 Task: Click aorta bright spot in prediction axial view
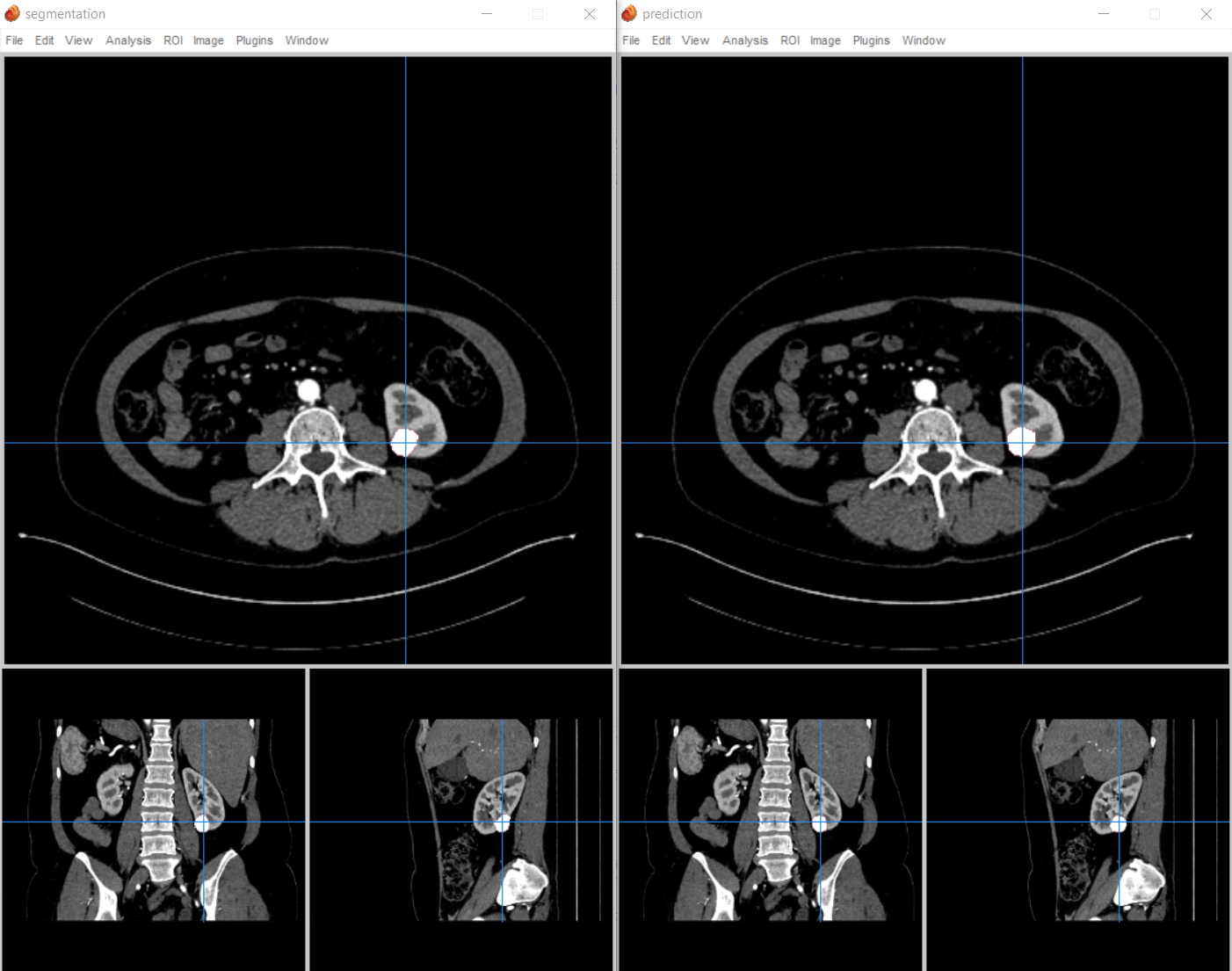[x=925, y=390]
